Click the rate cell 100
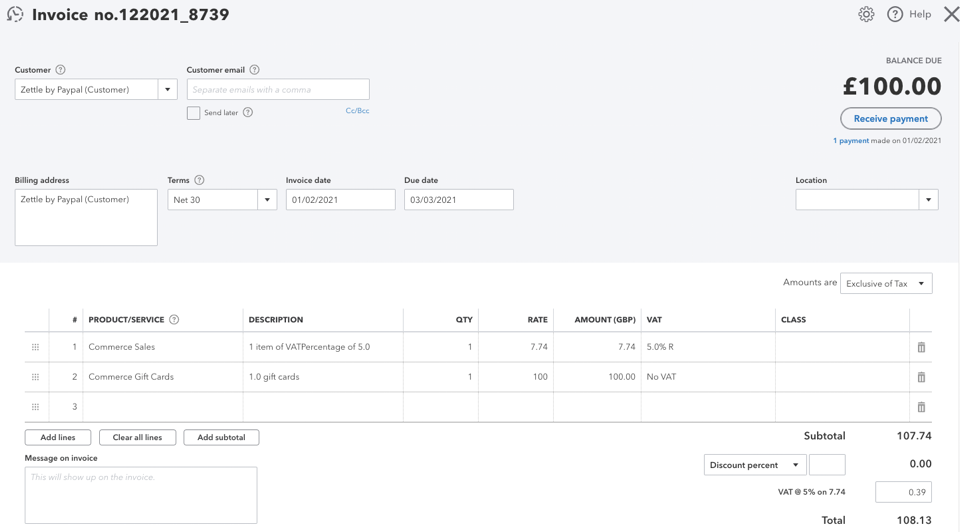Viewport: 960px width, 532px height. pos(516,377)
